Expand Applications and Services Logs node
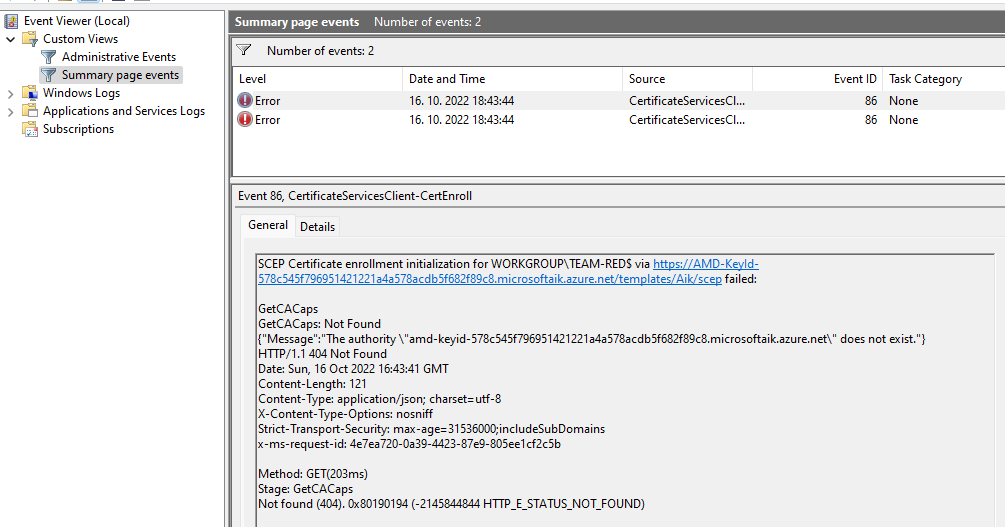This screenshot has width=1005, height=527. point(10,112)
